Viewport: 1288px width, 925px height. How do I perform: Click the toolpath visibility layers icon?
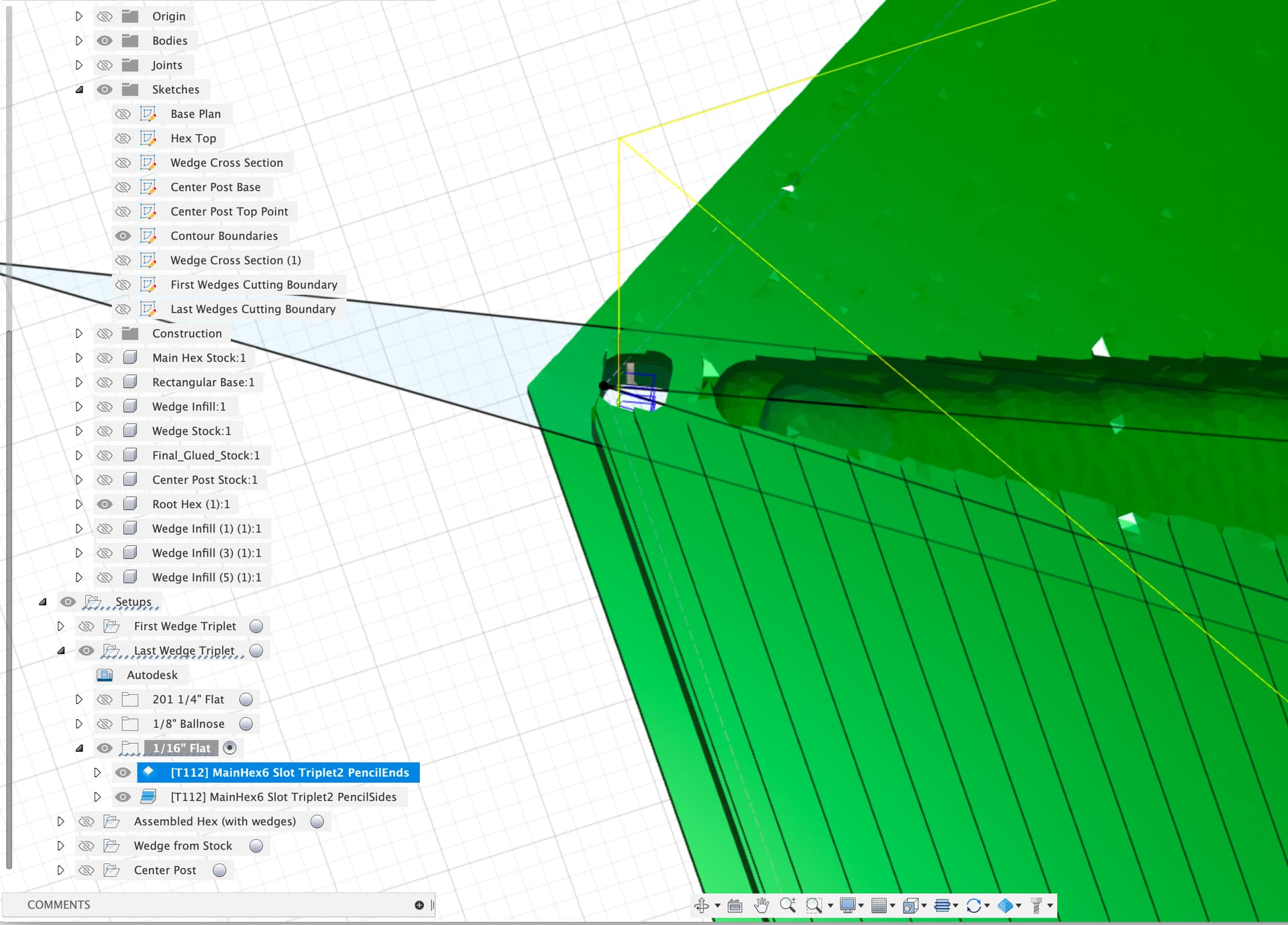[942, 906]
